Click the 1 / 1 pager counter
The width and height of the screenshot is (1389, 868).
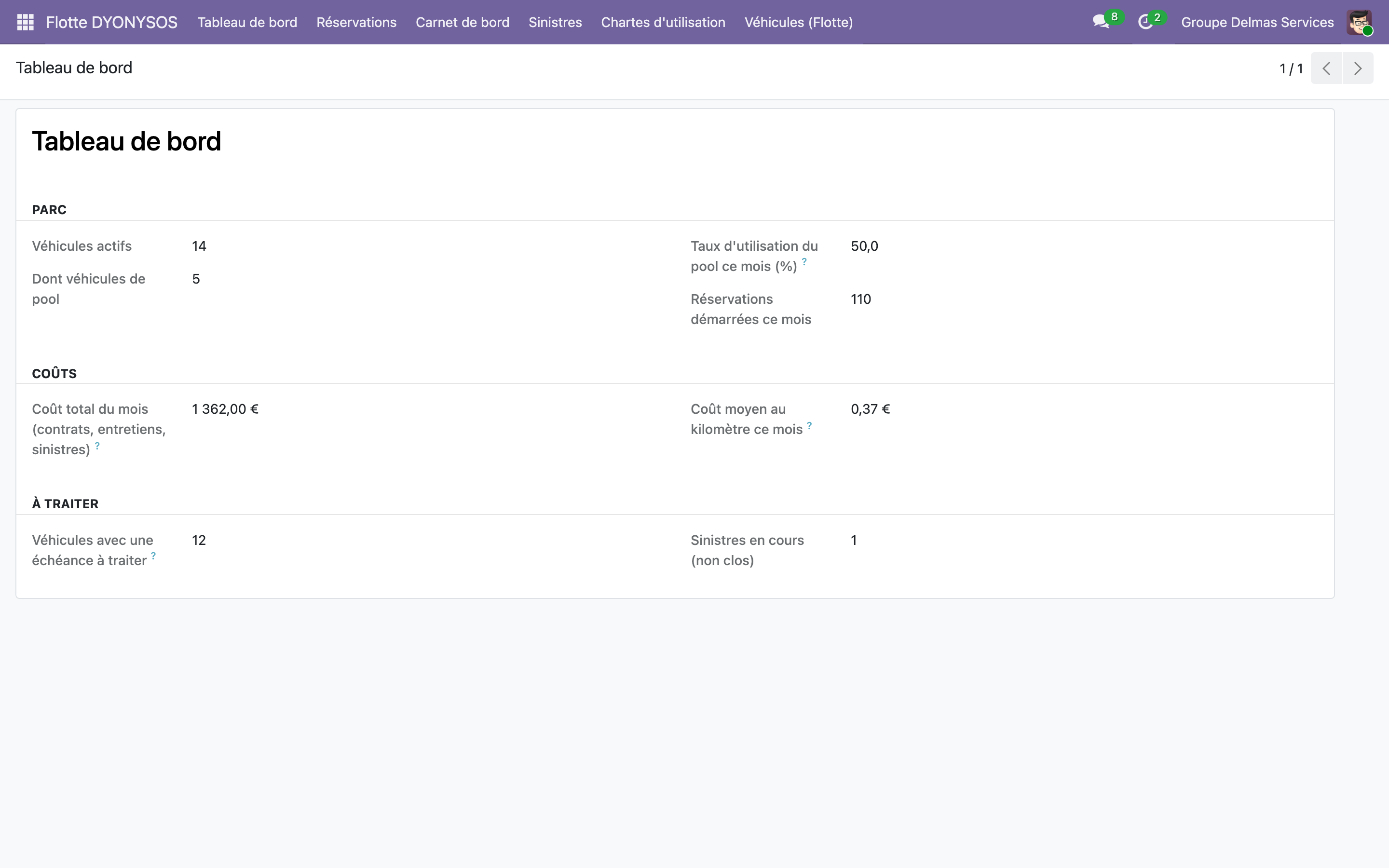1291,69
